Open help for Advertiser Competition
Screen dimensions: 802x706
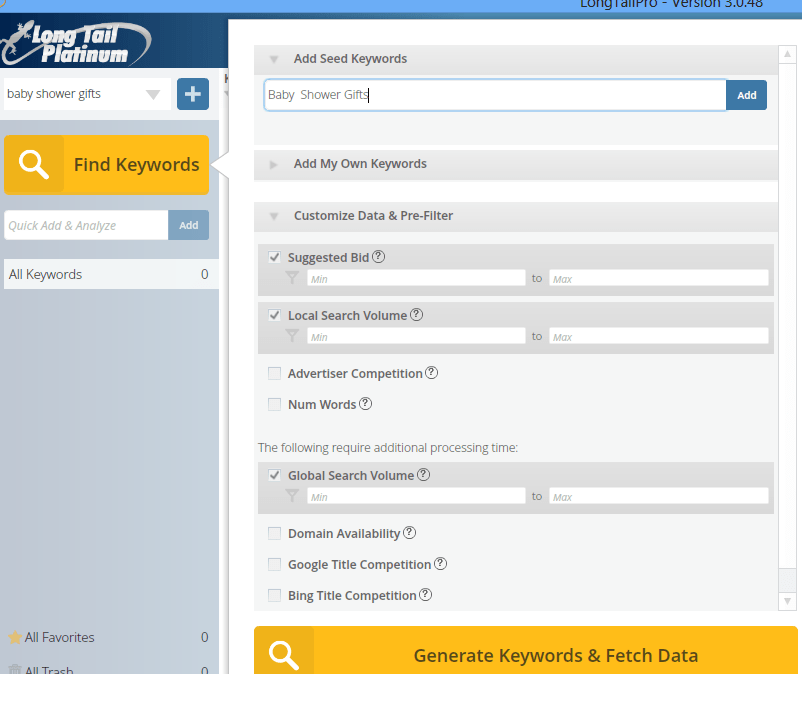point(432,373)
